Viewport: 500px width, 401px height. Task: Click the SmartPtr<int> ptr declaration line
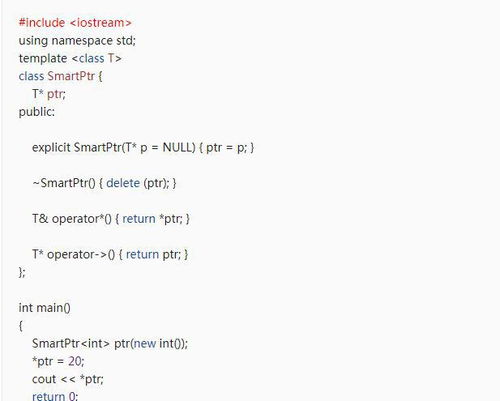110,344
